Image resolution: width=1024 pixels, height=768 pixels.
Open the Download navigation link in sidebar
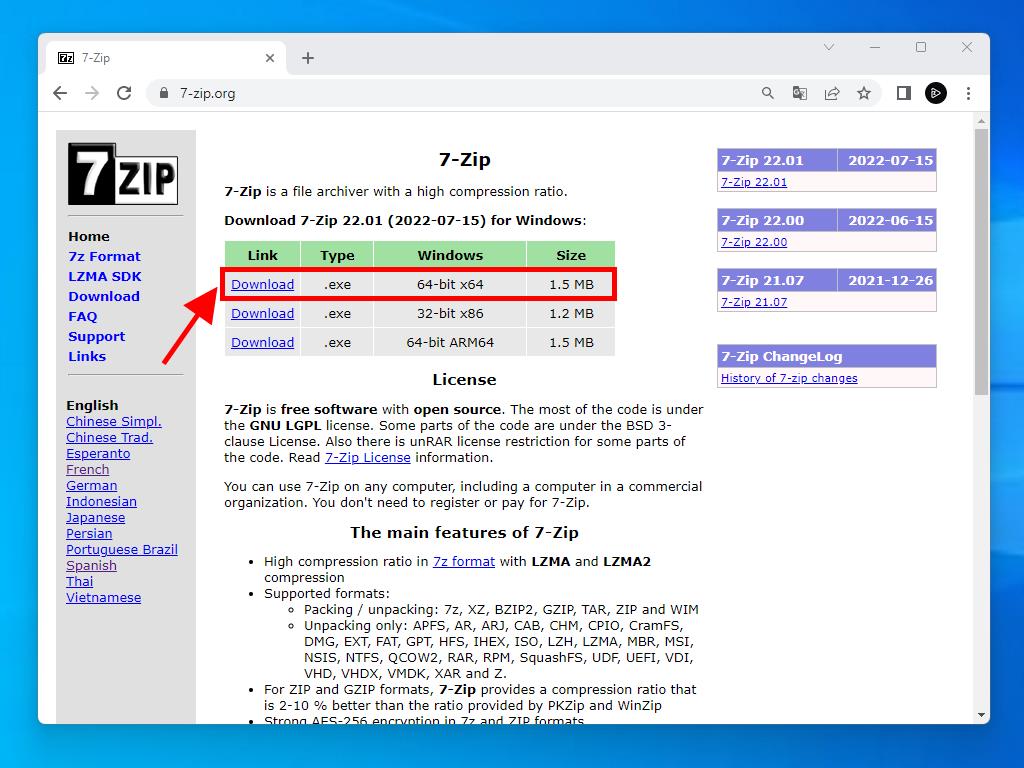(x=104, y=296)
